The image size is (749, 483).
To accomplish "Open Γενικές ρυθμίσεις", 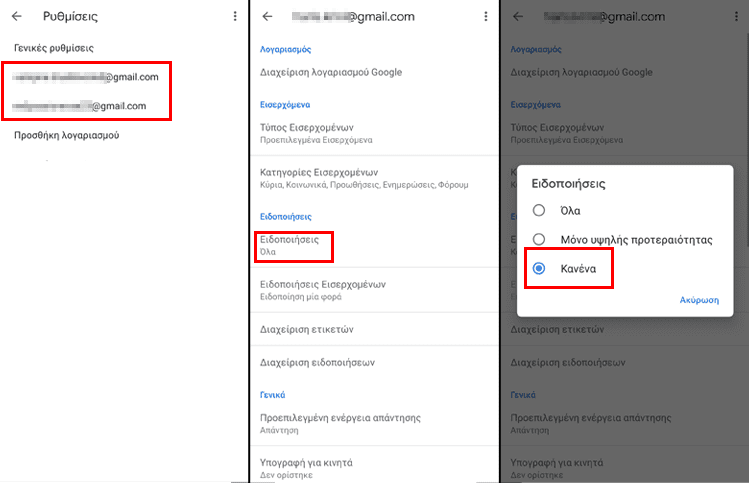I will click(54, 48).
